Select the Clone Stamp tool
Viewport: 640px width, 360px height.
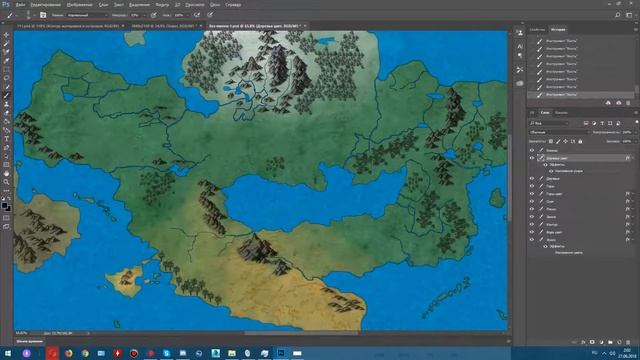pos(6,104)
